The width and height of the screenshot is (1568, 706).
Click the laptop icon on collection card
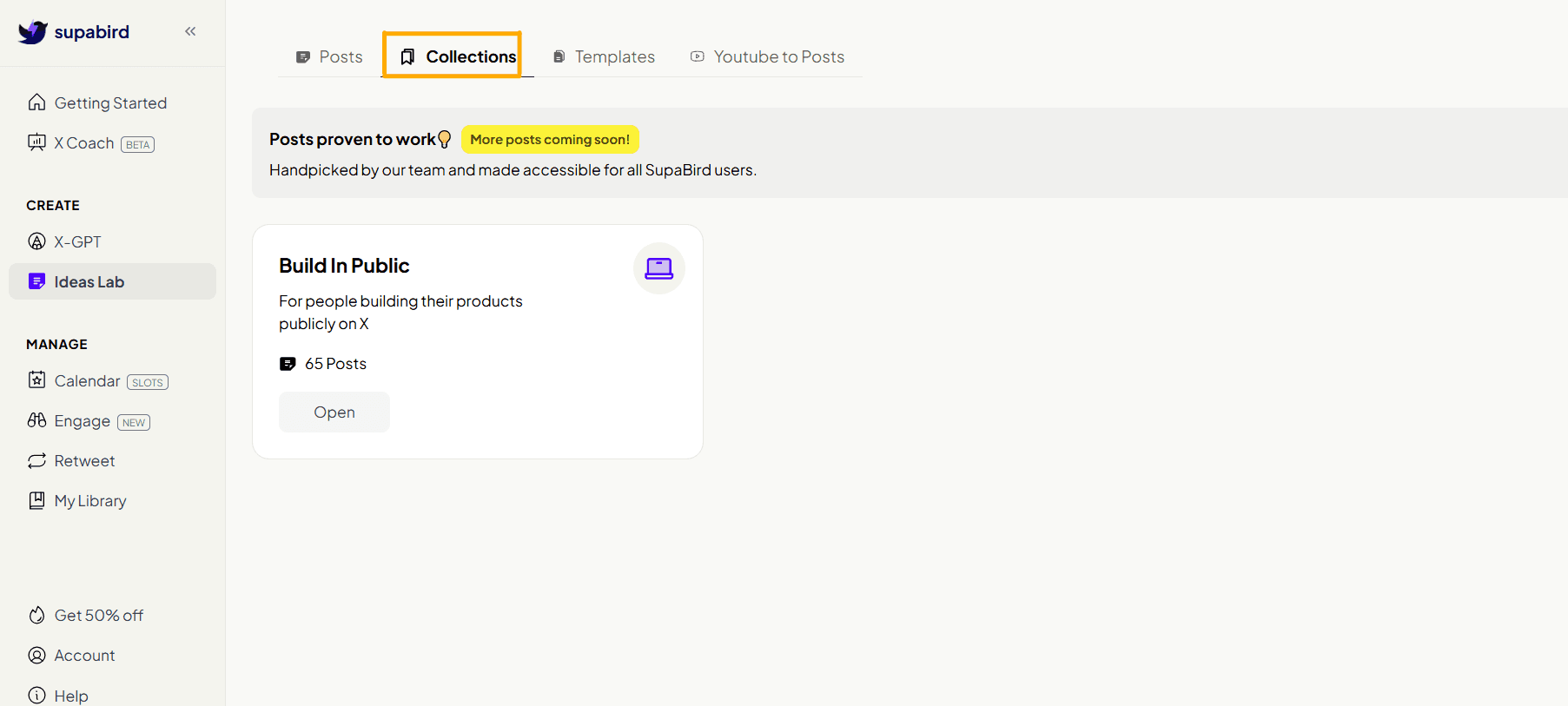[x=659, y=268]
